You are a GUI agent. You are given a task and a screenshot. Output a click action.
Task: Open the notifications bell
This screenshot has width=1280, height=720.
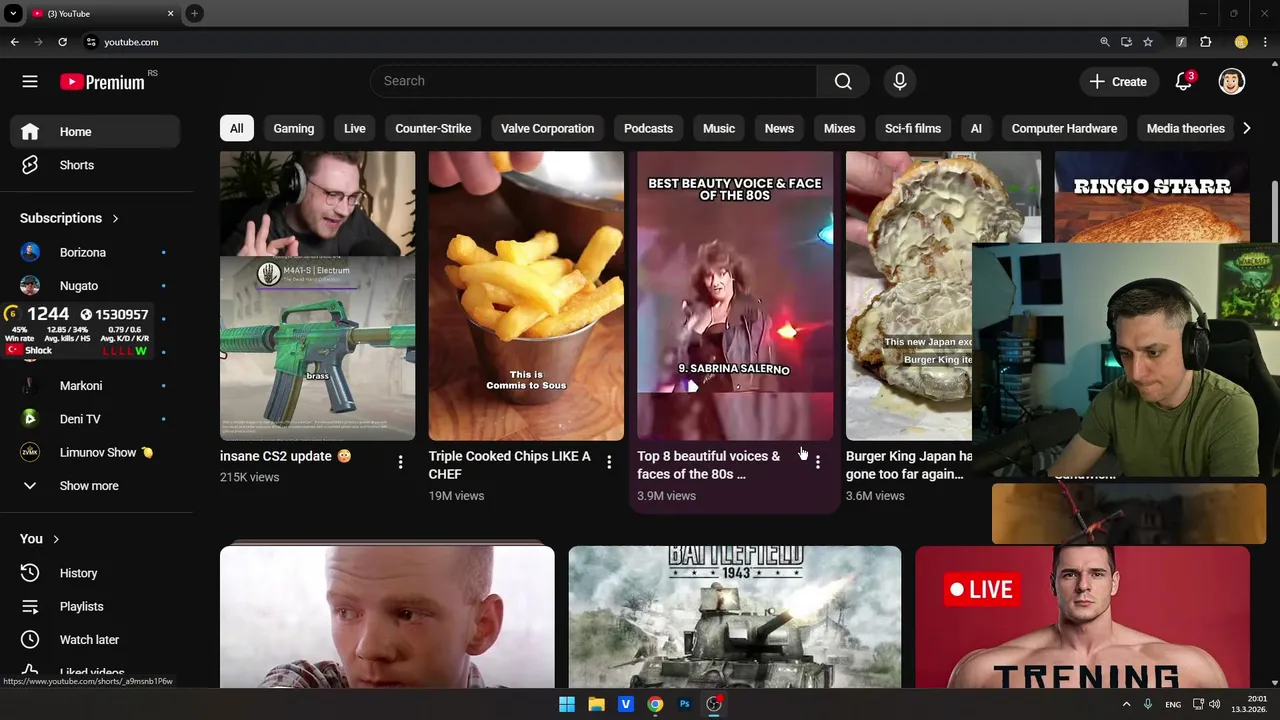coord(1184,81)
